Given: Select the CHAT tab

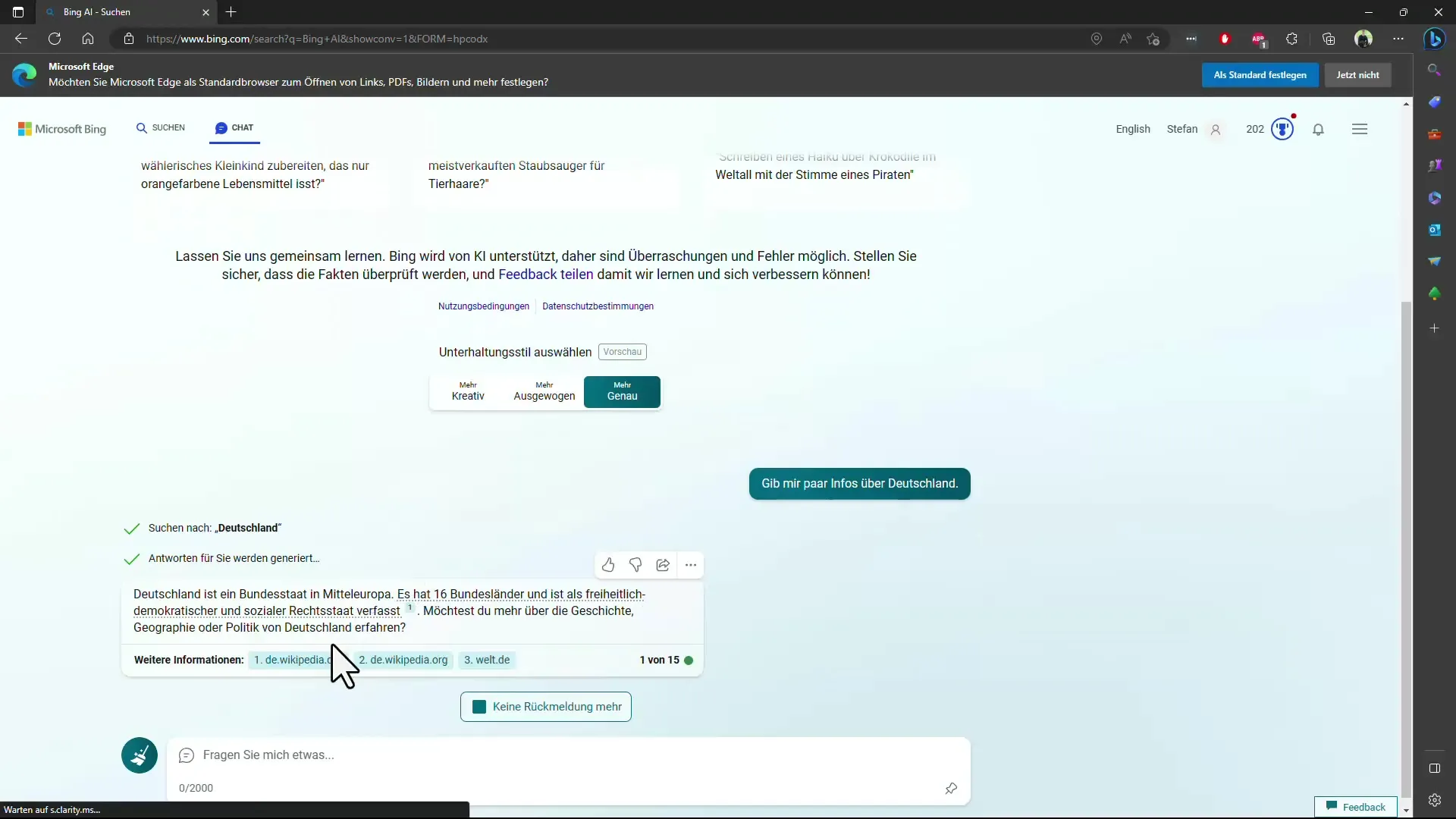Looking at the screenshot, I should [235, 127].
